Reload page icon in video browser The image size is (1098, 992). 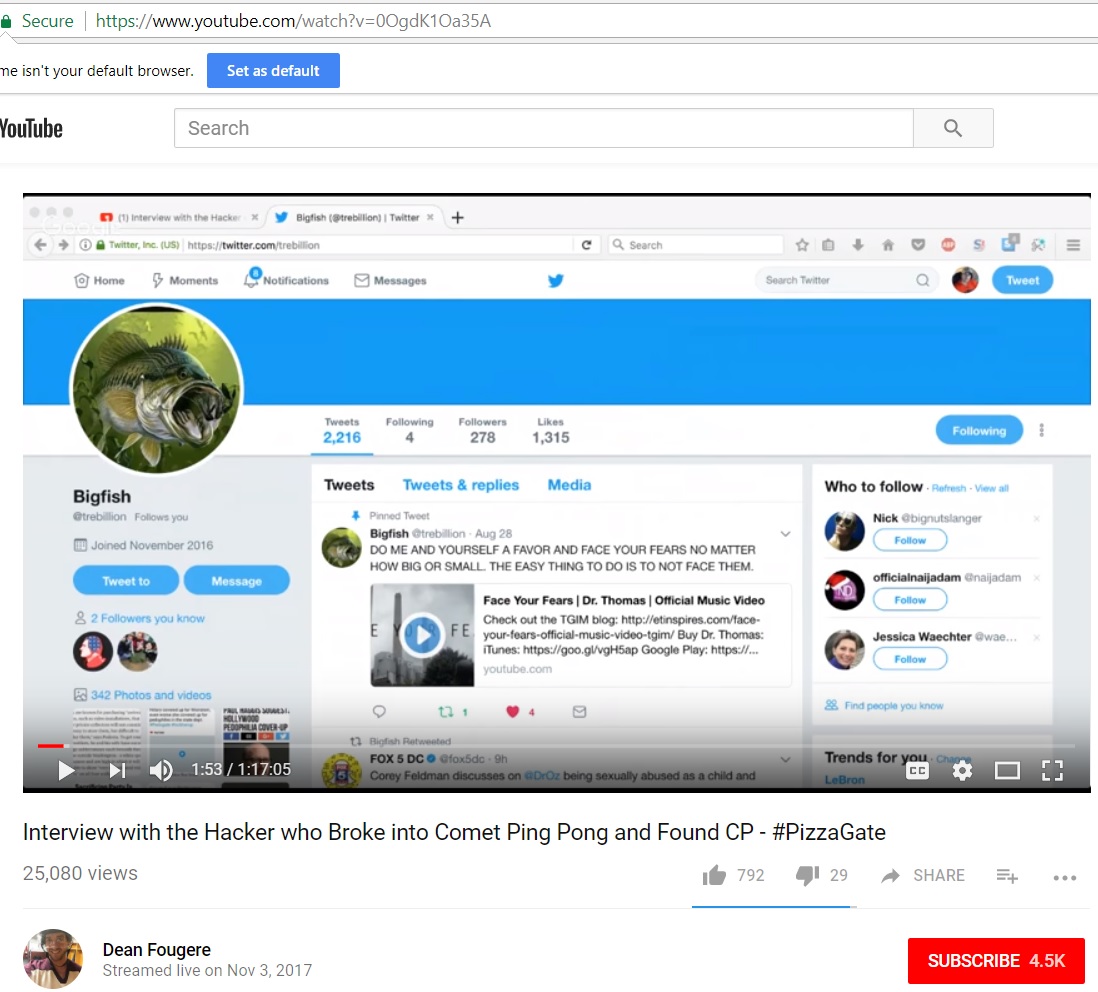587,244
